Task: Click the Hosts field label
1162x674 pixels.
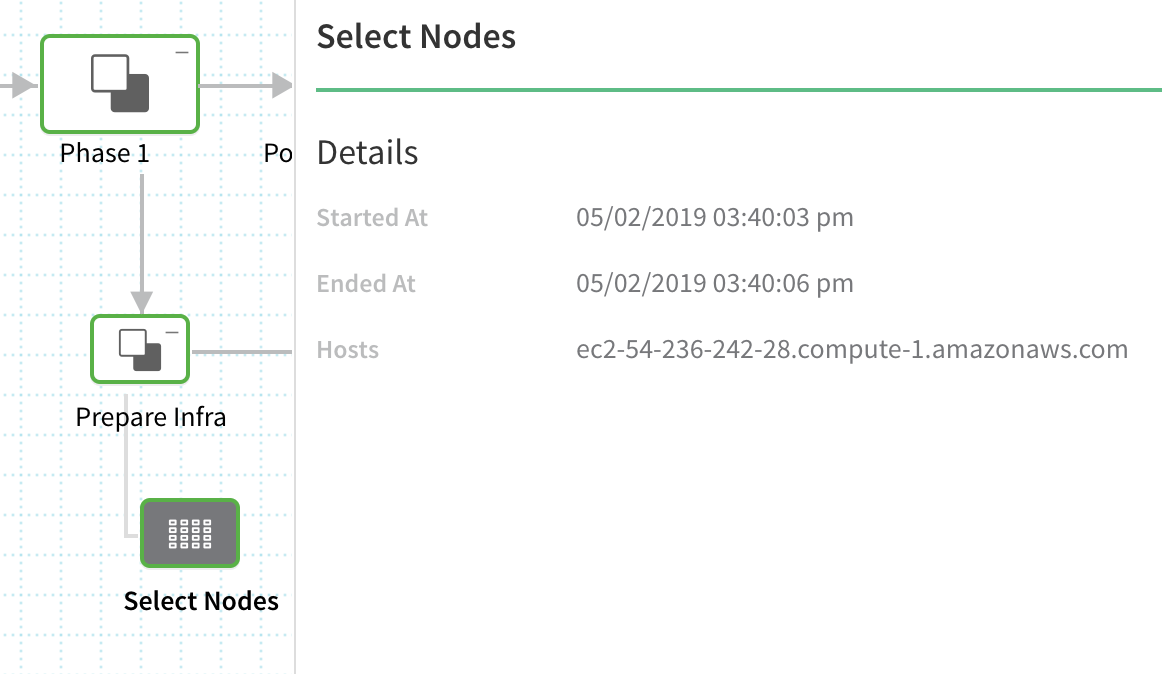Action: pyautogui.click(x=348, y=349)
